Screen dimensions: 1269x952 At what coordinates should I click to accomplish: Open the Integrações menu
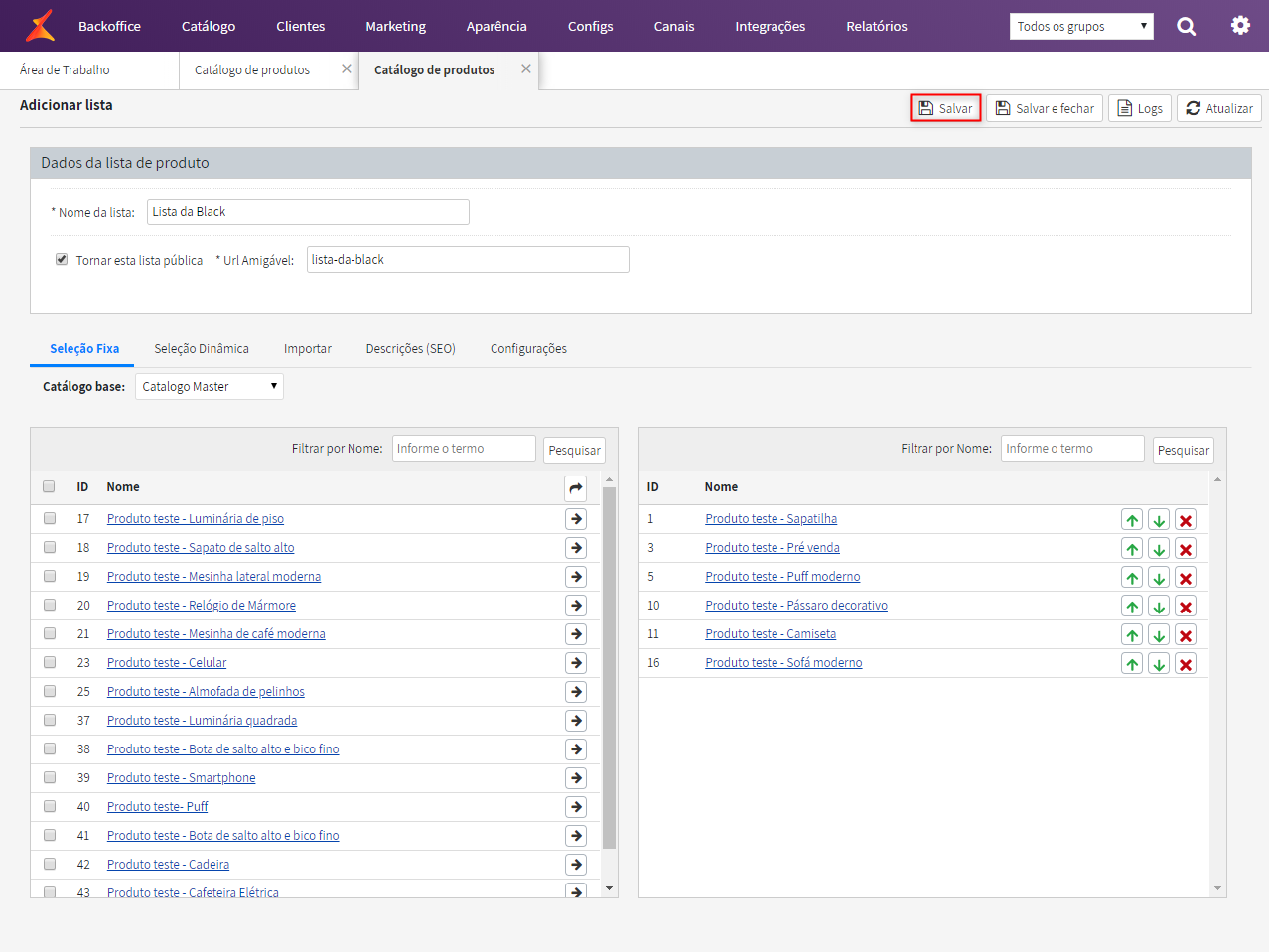pos(771,26)
